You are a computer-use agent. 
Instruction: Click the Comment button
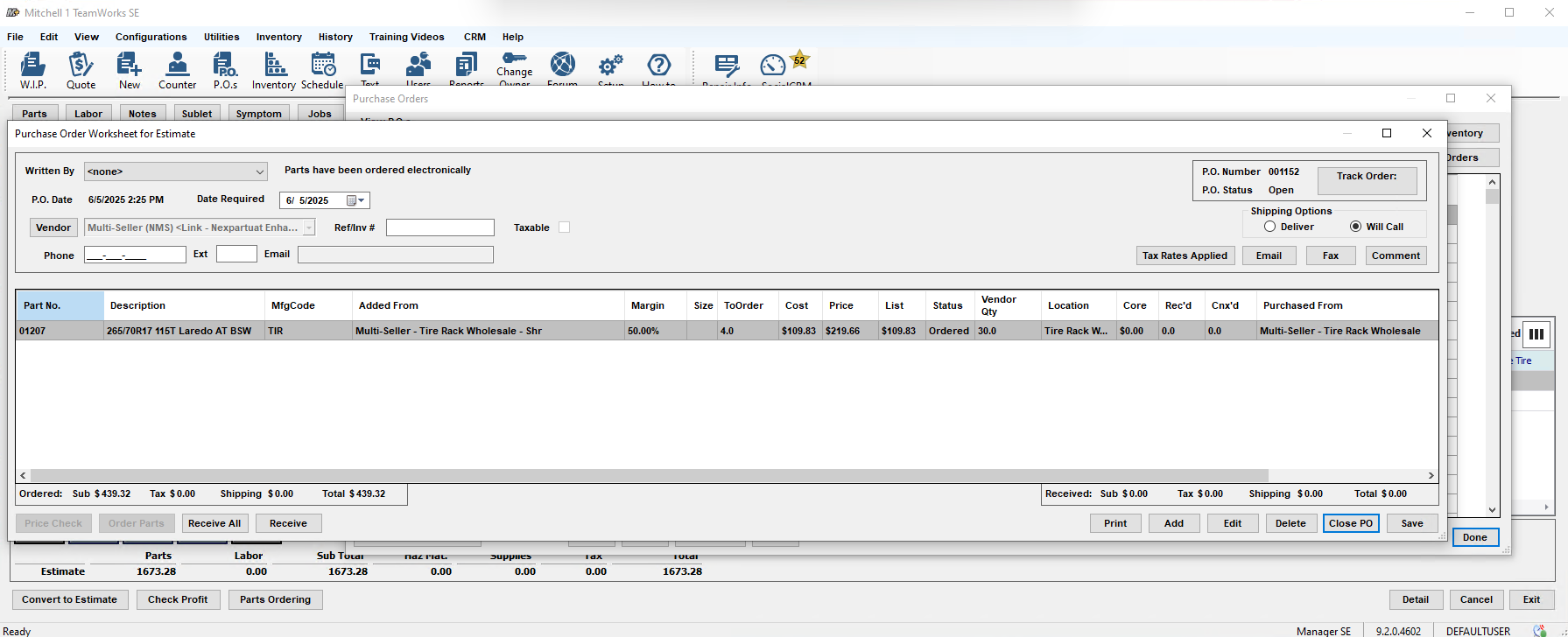tap(1396, 255)
